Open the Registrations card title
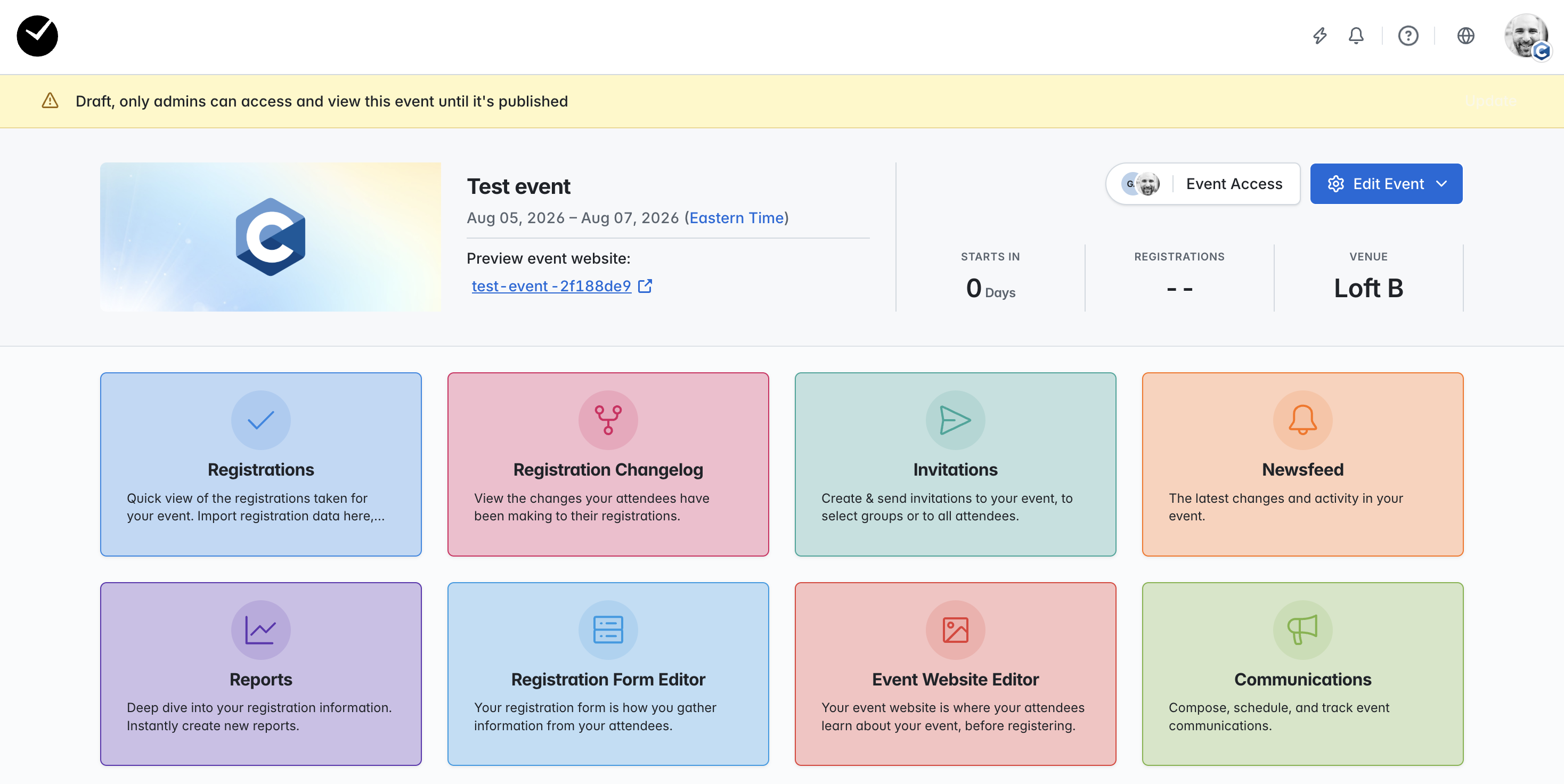 point(261,469)
